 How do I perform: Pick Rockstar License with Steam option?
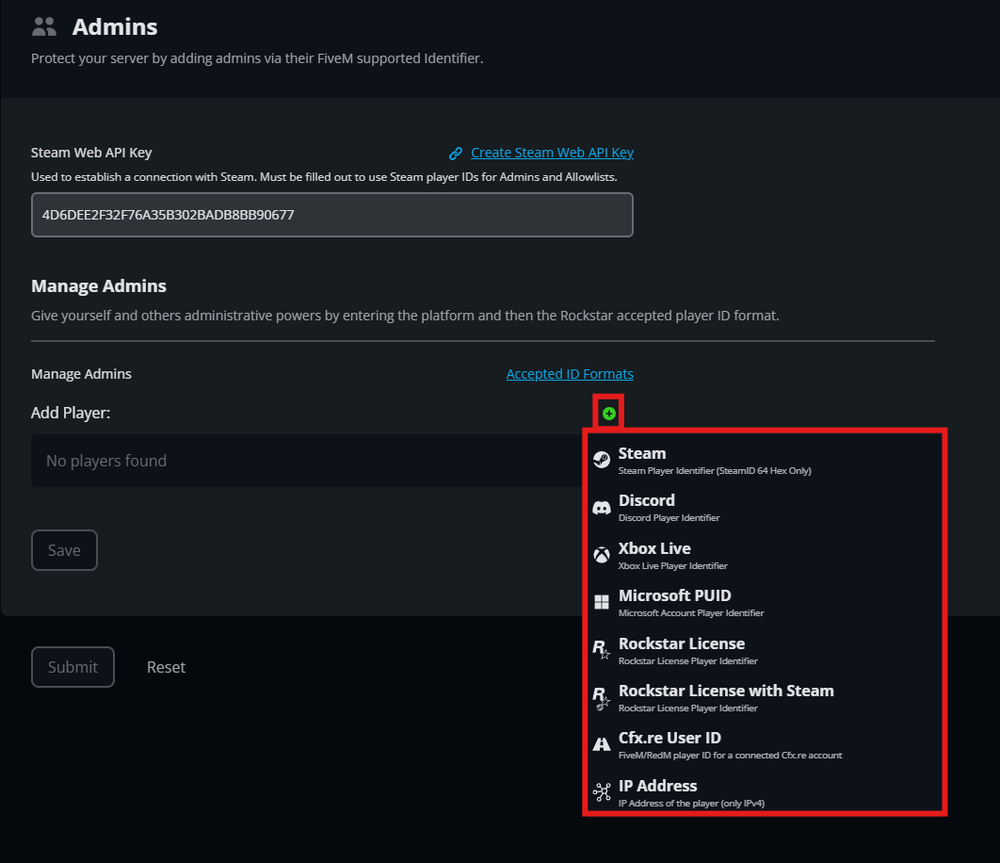[726, 691]
